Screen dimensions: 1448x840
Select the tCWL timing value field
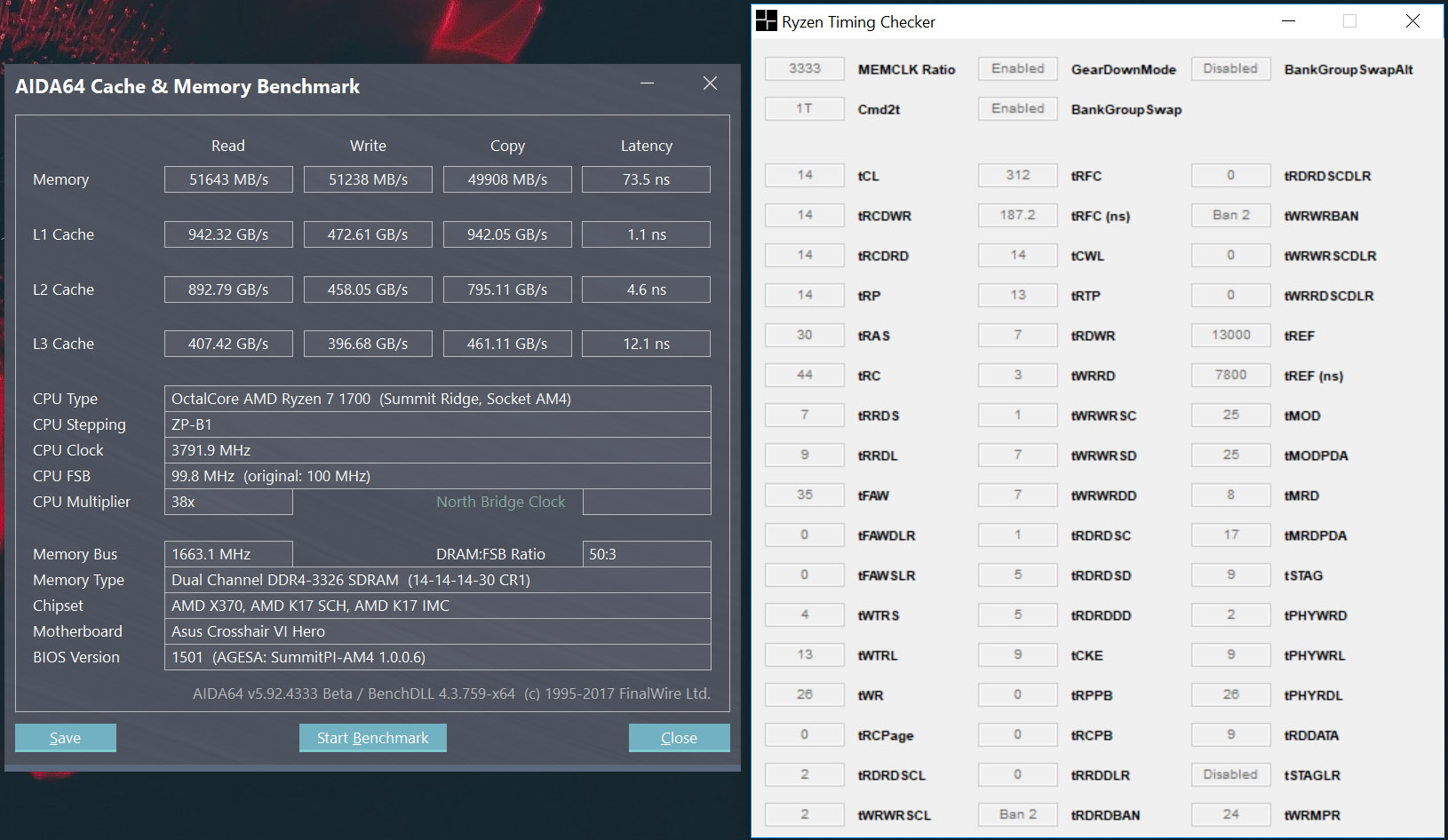[1018, 255]
